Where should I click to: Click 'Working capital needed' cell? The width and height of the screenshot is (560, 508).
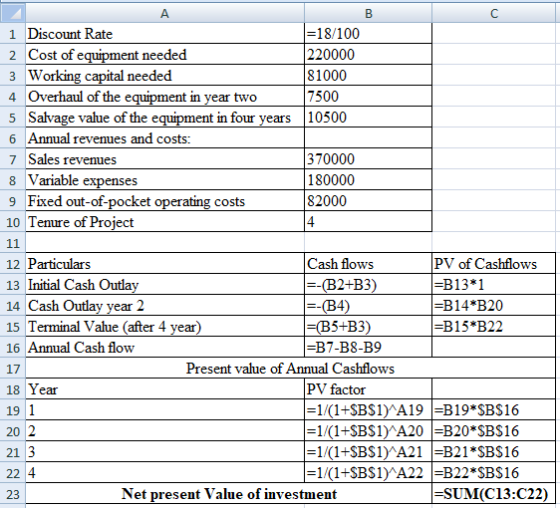pos(165,75)
